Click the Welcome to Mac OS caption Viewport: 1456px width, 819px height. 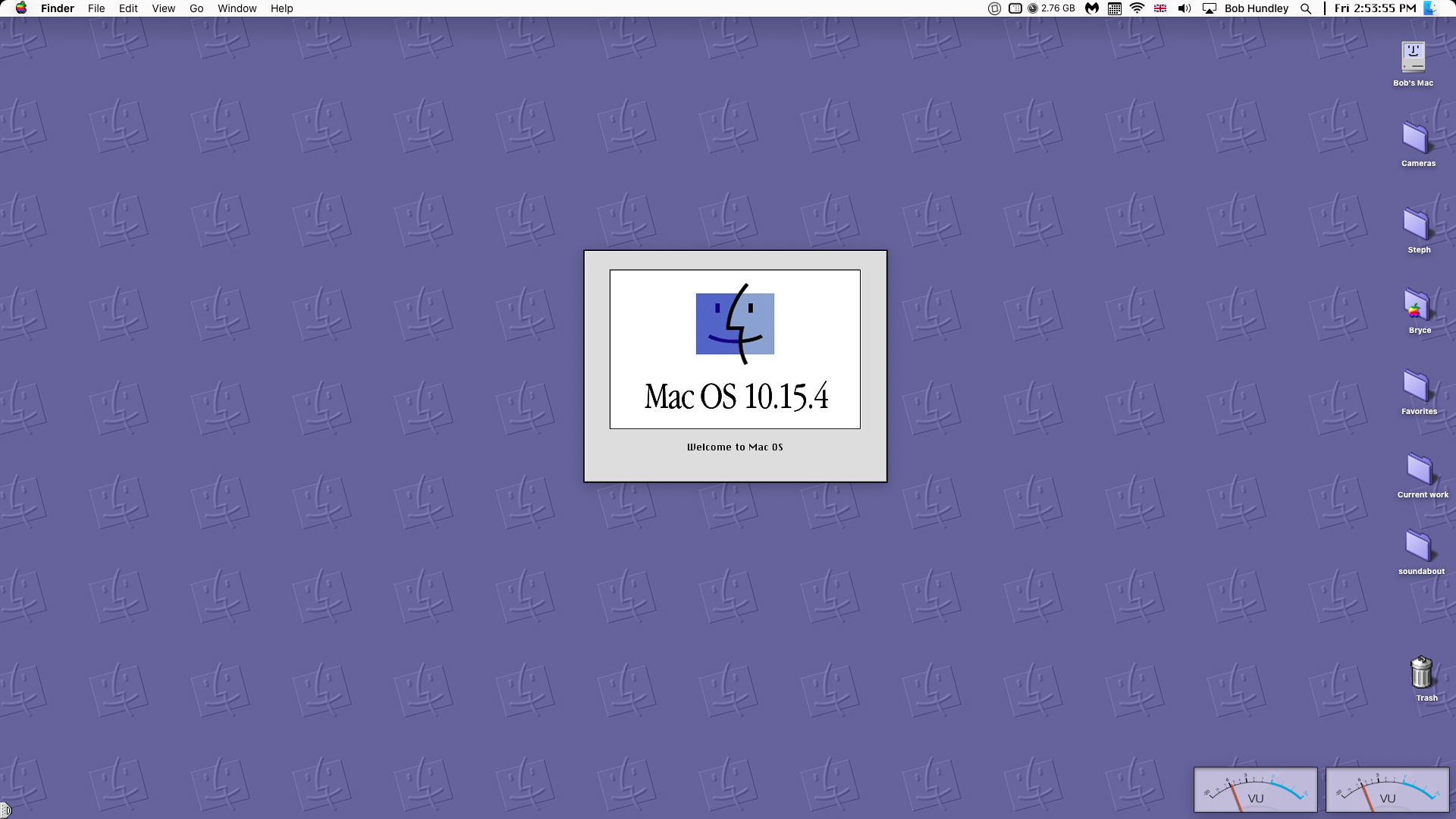click(735, 447)
